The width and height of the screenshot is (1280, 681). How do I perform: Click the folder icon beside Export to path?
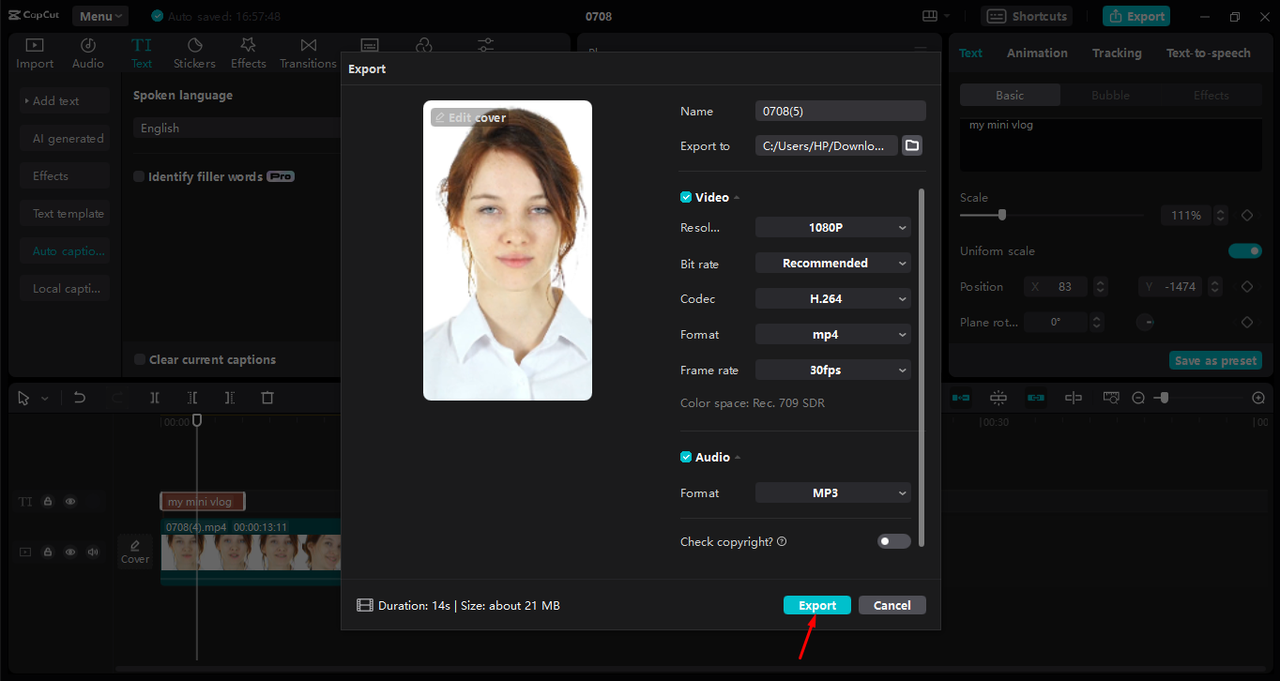click(911, 146)
